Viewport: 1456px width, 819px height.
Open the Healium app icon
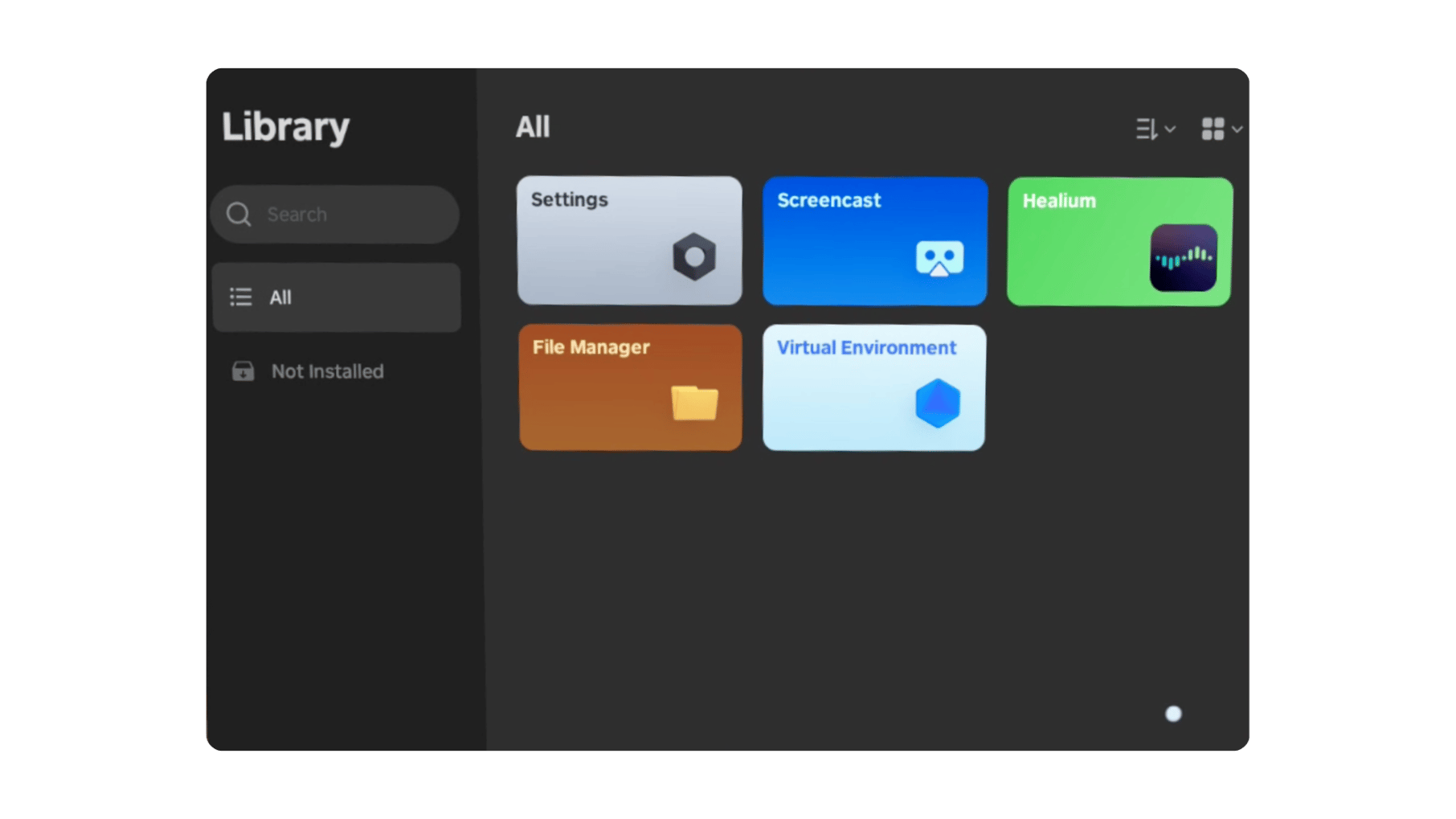pos(1183,257)
